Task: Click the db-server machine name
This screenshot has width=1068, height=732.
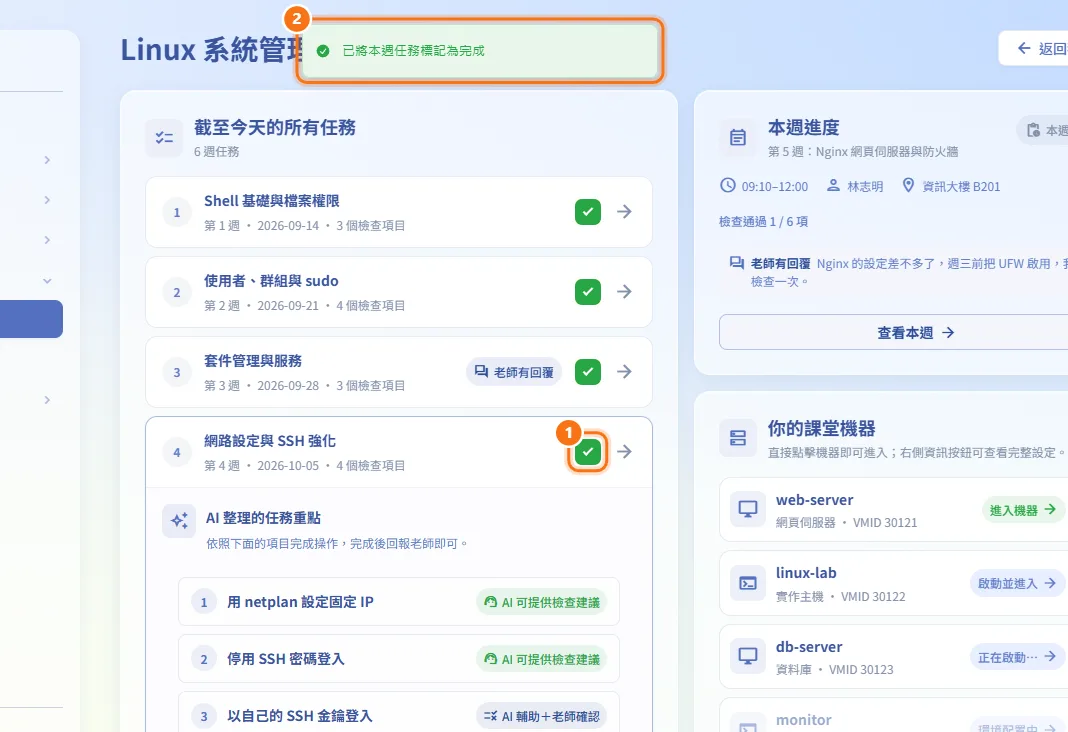Action: point(808,647)
